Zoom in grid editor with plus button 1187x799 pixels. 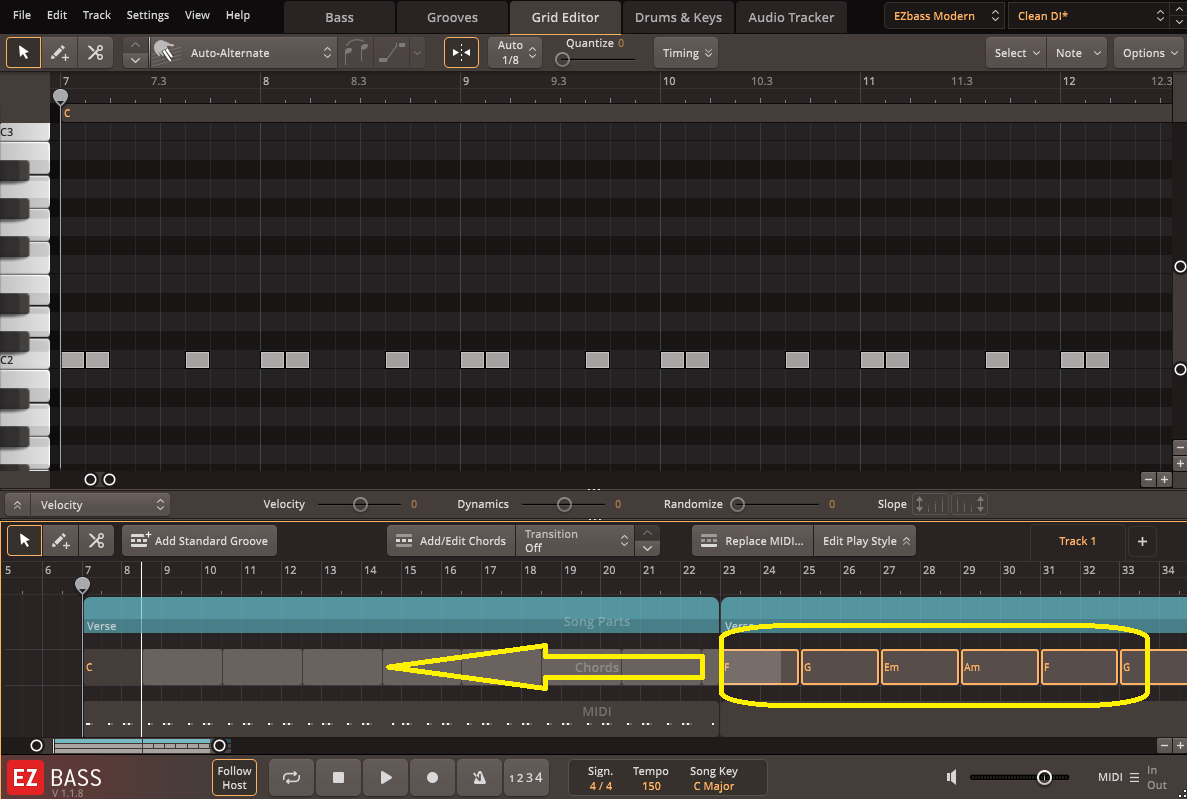pos(1165,479)
